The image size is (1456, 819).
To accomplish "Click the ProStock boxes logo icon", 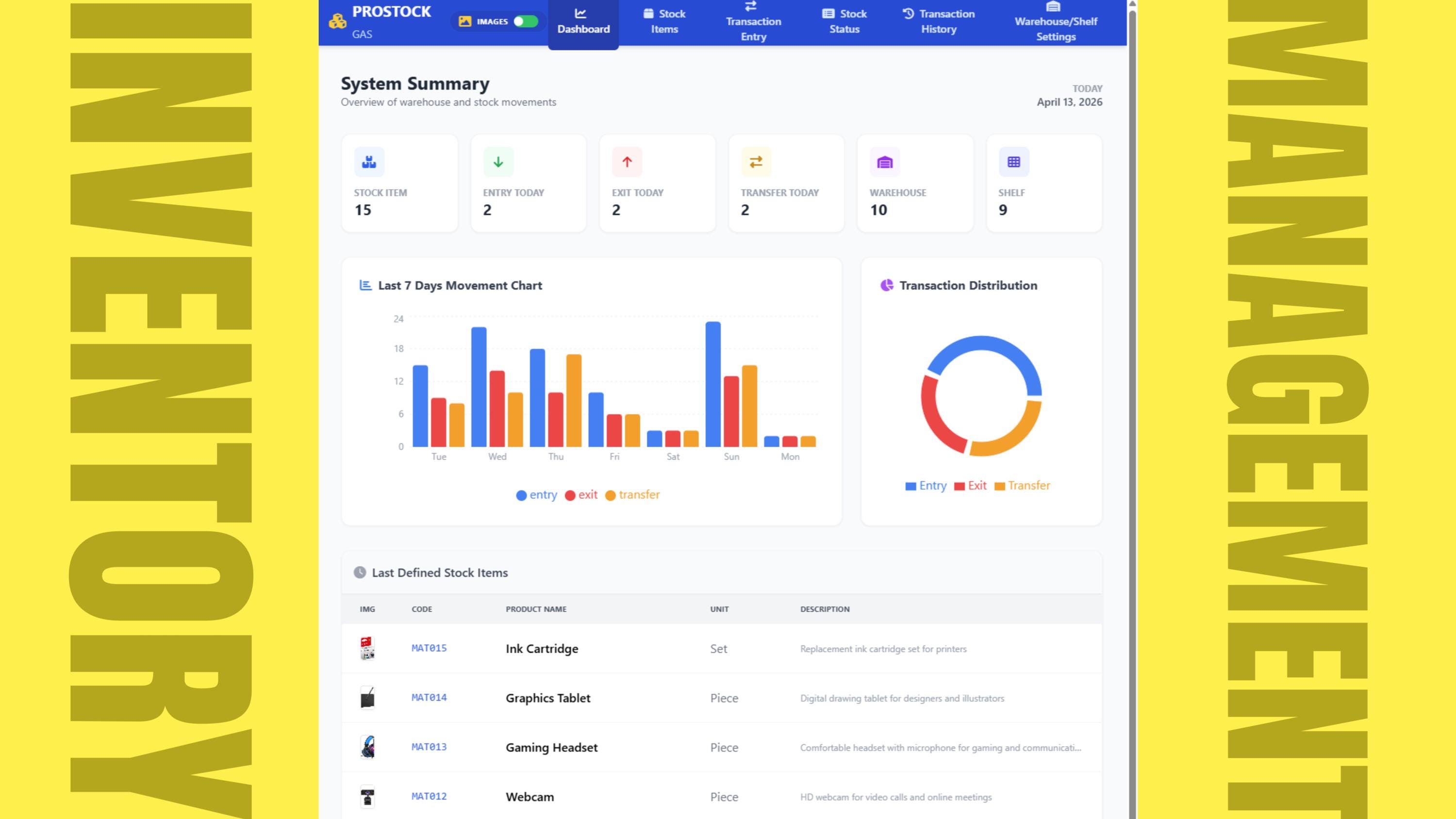I will pos(337,21).
